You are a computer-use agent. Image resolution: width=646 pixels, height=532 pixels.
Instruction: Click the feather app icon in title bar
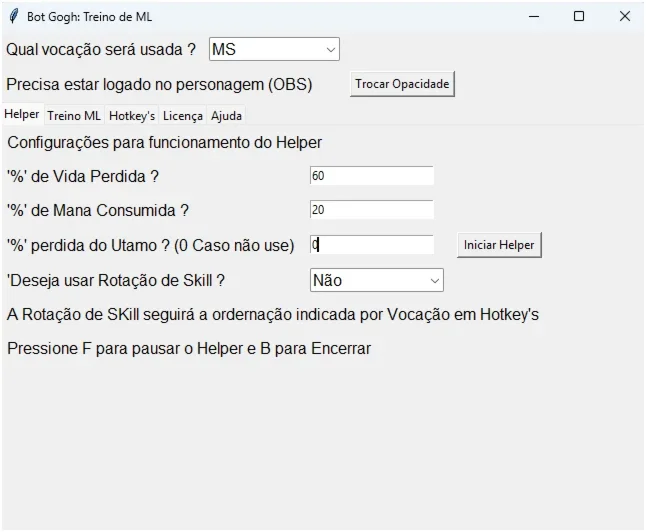14,16
